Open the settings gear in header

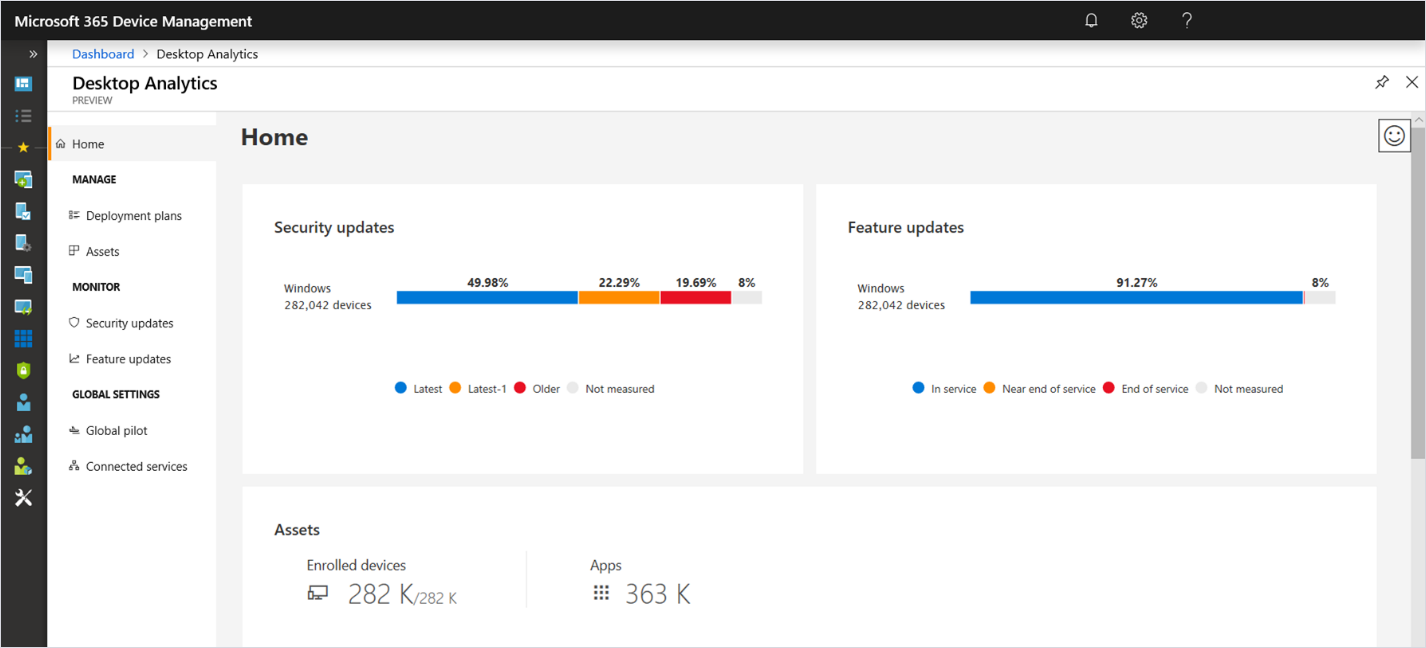[x=1139, y=21]
